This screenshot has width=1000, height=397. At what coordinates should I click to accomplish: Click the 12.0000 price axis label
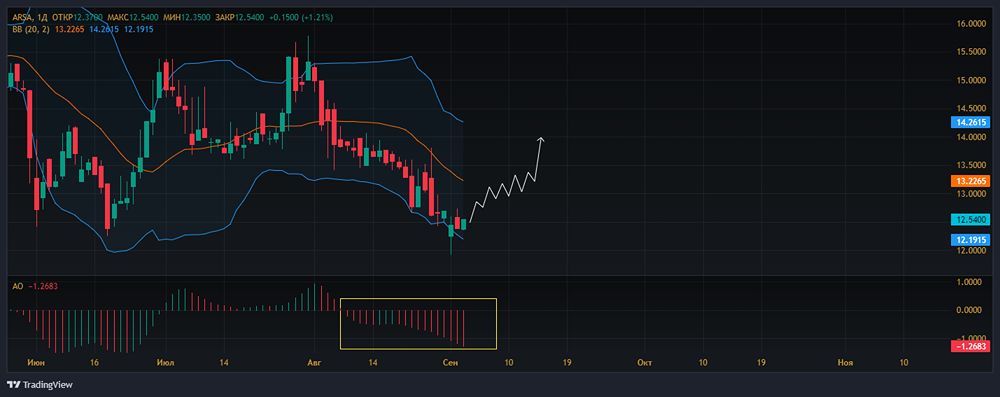click(x=971, y=251)
